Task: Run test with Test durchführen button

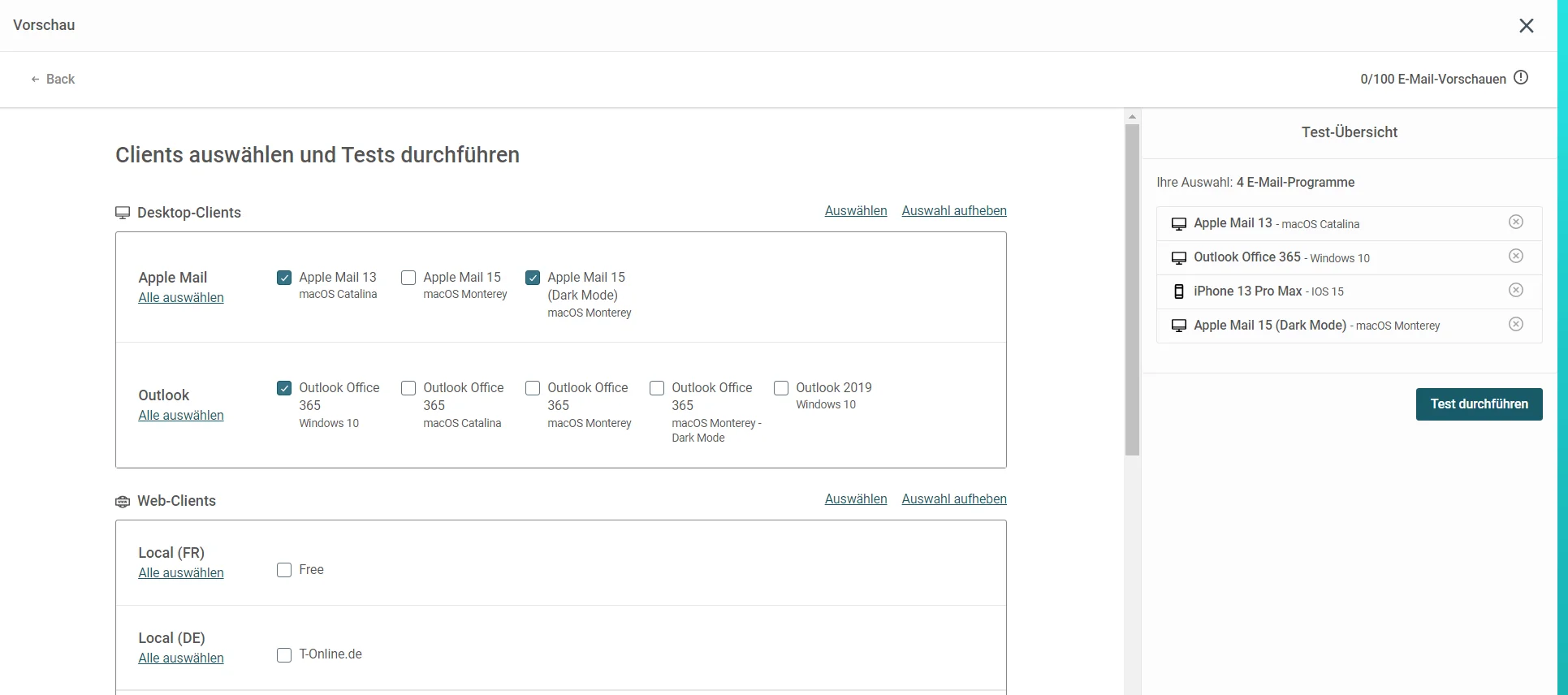Action: [1479, 404]
